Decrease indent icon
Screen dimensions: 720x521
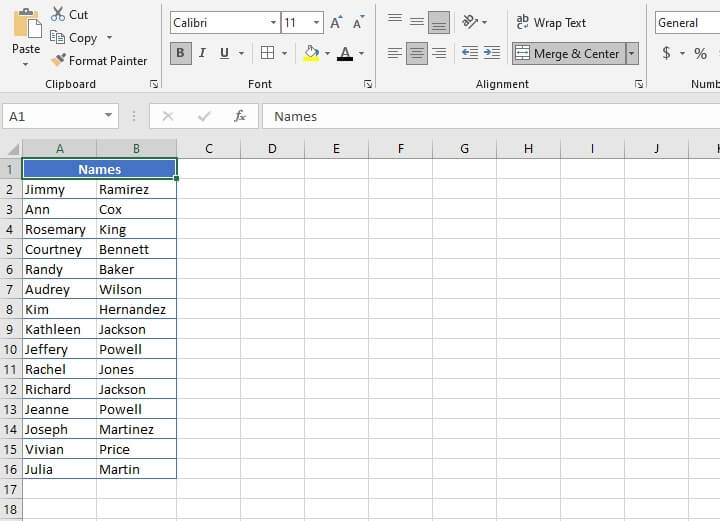click(x=470, y=53)
